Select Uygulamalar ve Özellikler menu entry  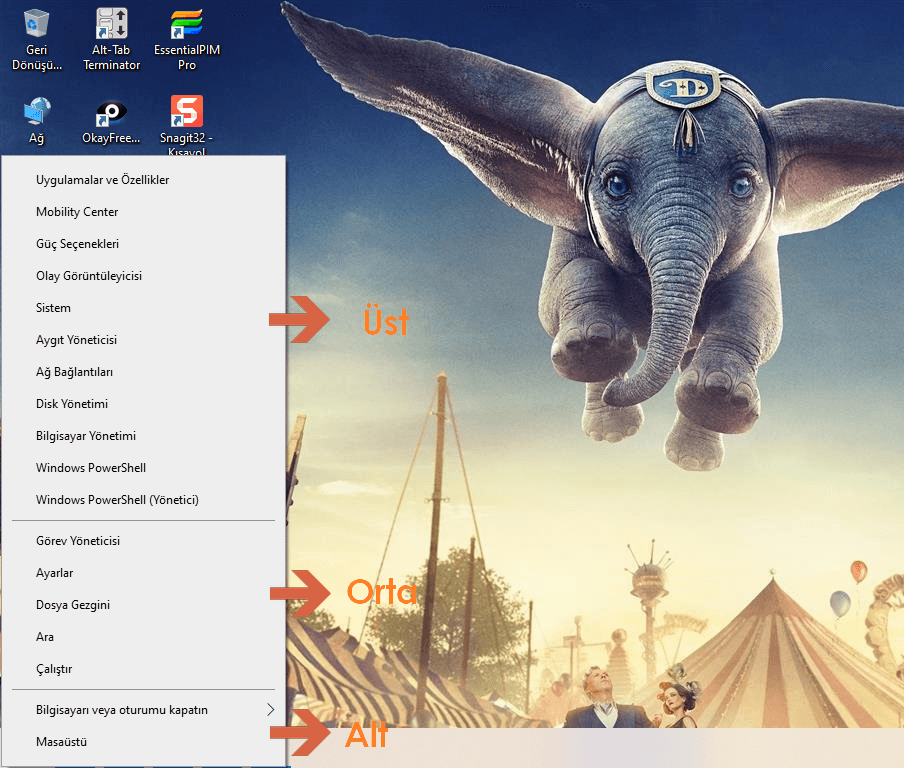144,180
